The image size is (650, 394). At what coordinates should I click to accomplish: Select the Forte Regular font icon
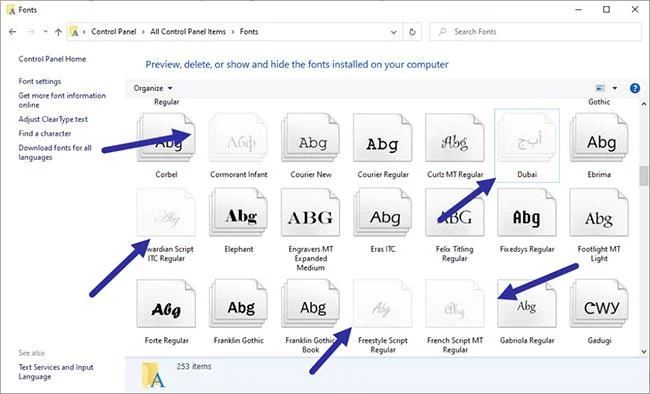[166, 304]
